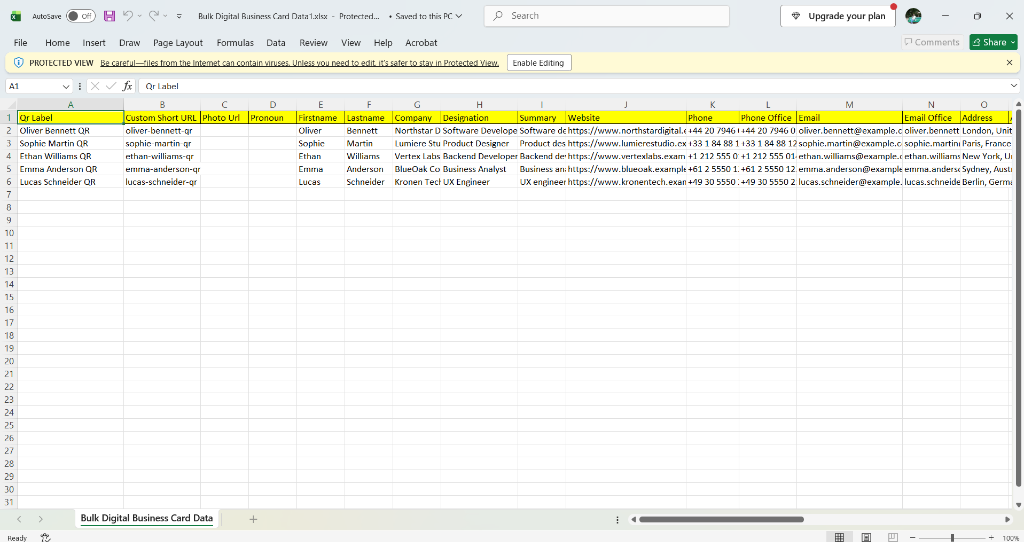Click the Enable Editing button
The width and height of the screenshot is (1024, 542).
point(538,63)
